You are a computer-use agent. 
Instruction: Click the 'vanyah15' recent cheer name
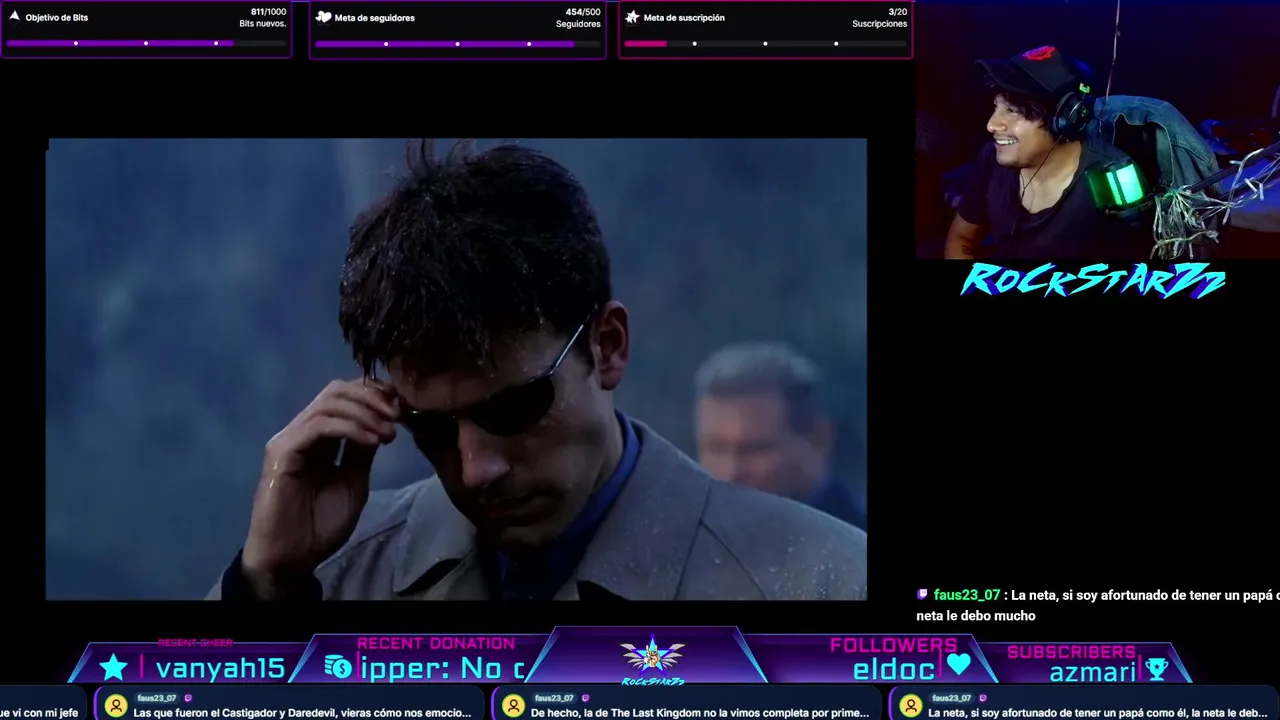(220, 668)
